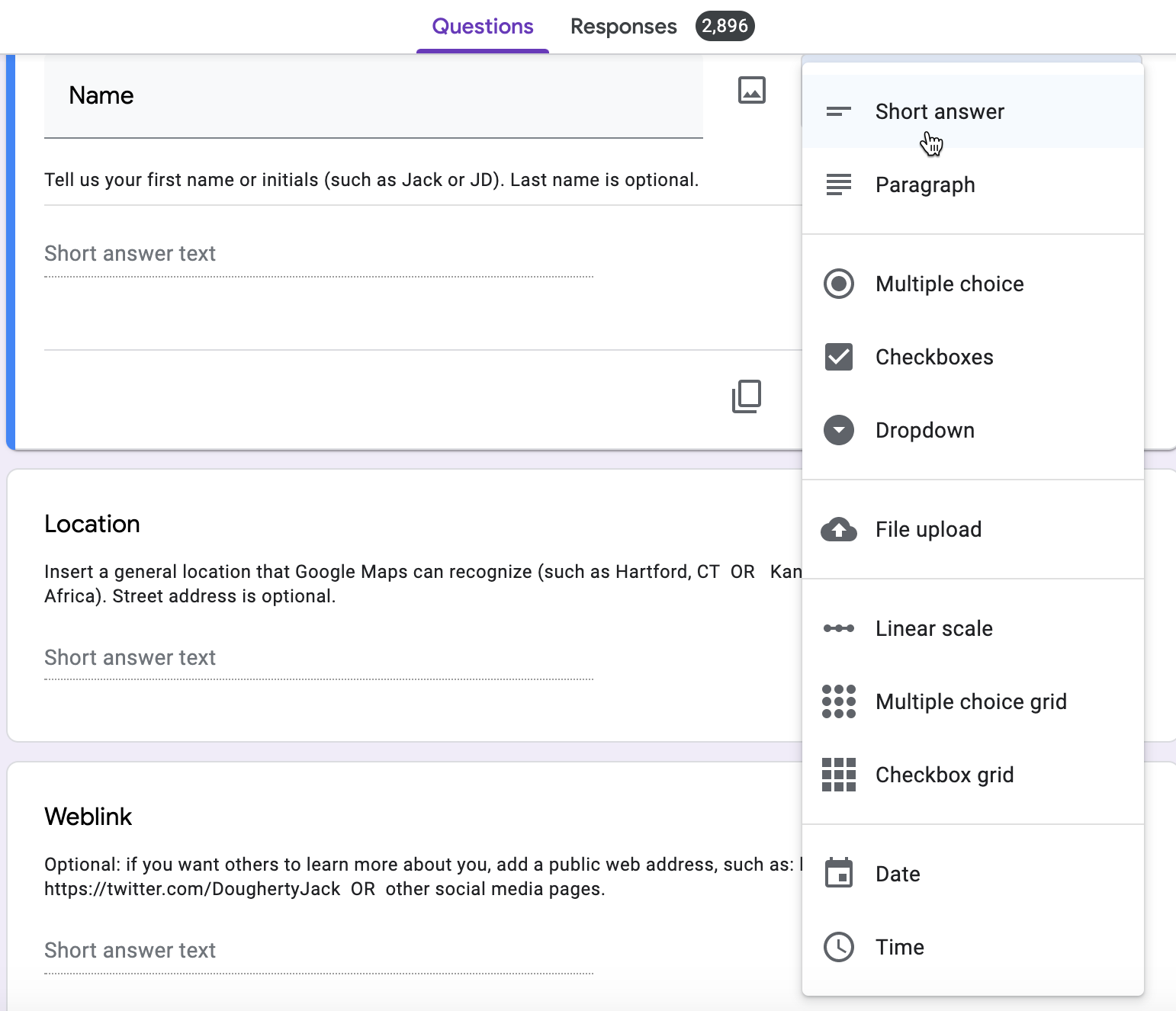Select Time question type

973,947
